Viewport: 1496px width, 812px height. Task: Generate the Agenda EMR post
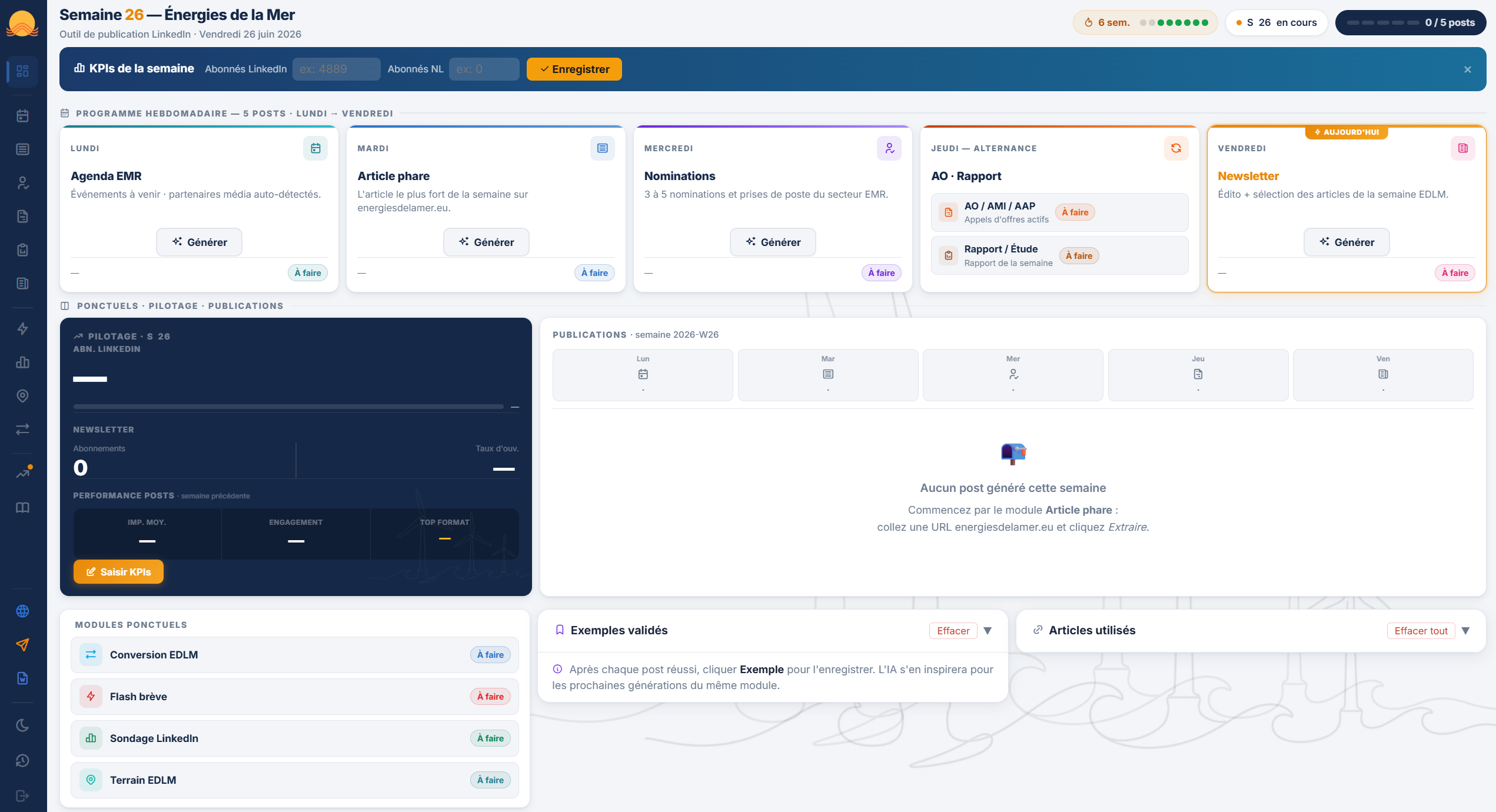point(199,242)
